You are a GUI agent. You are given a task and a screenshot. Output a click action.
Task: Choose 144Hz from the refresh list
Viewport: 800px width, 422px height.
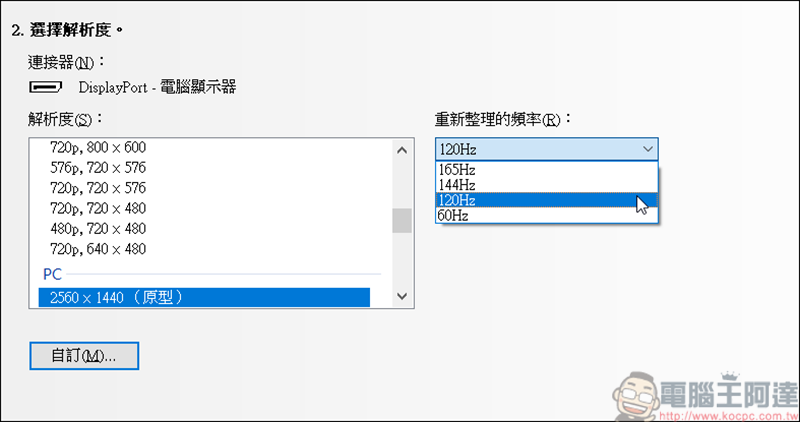tap(547, 185)
